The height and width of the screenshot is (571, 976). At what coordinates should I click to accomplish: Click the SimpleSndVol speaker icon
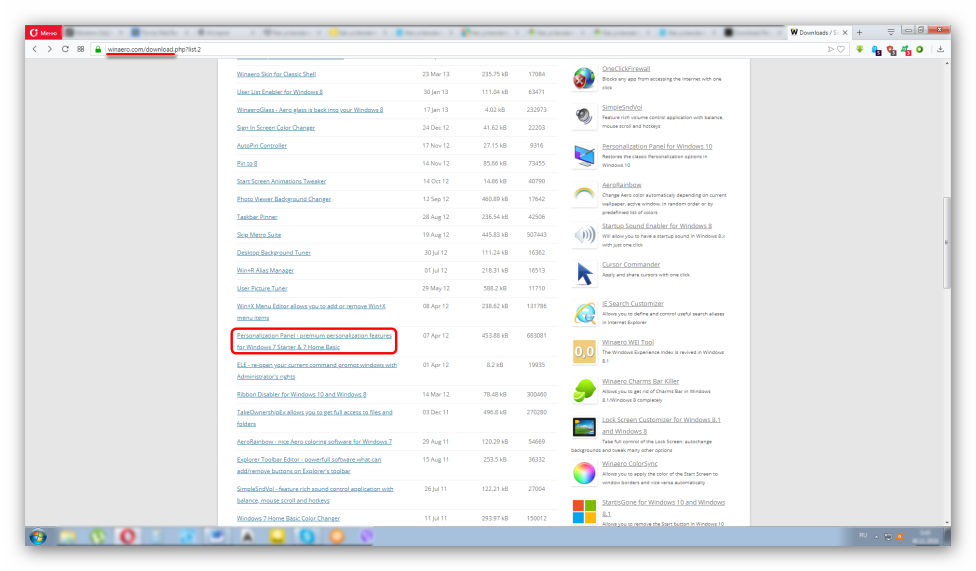tap(584, 116)
